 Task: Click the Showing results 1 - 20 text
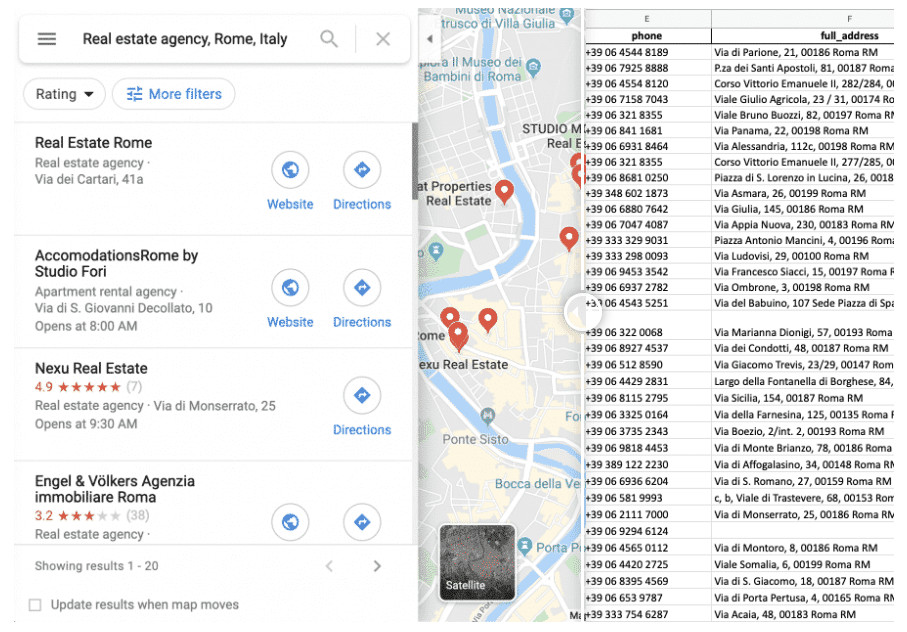click(97, 566)
